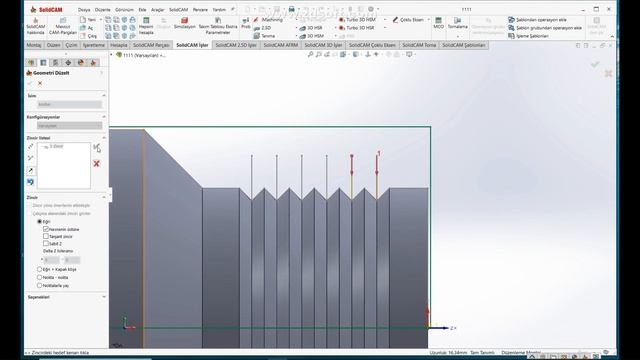Collapse the Konfigürasyonlar section
This screenshot has width=640, height=360.
point(104,117)
